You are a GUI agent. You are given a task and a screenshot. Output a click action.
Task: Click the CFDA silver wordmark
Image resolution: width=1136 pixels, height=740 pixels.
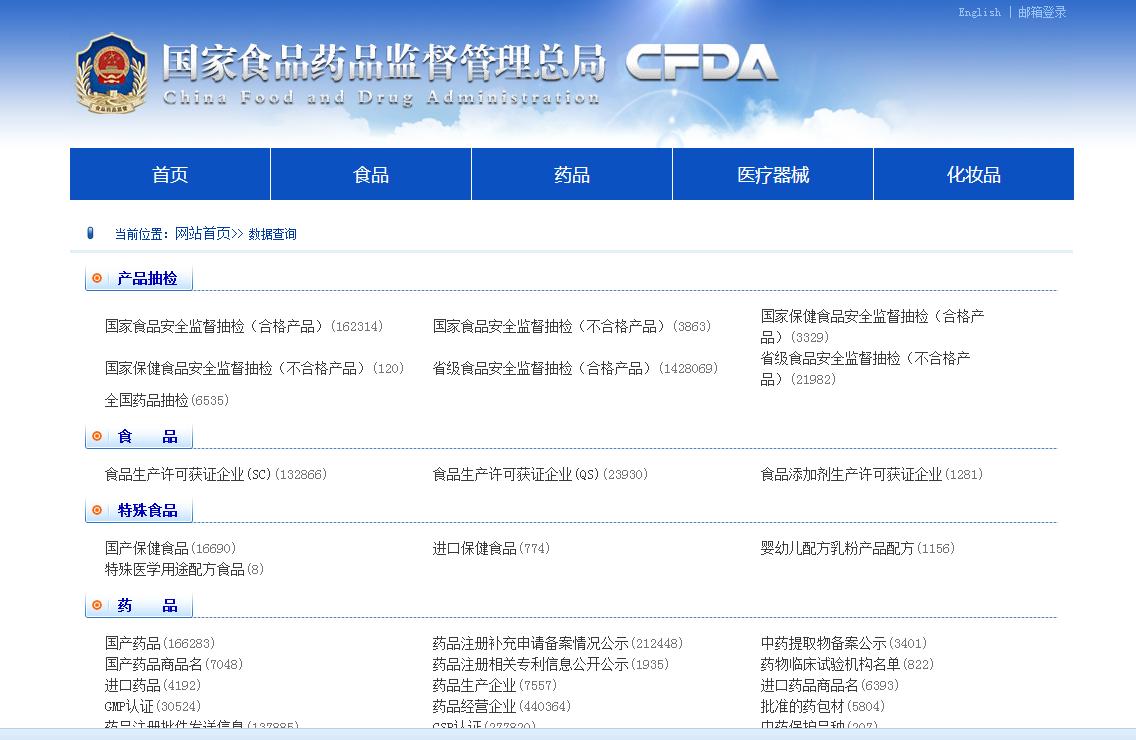(701, 62)
